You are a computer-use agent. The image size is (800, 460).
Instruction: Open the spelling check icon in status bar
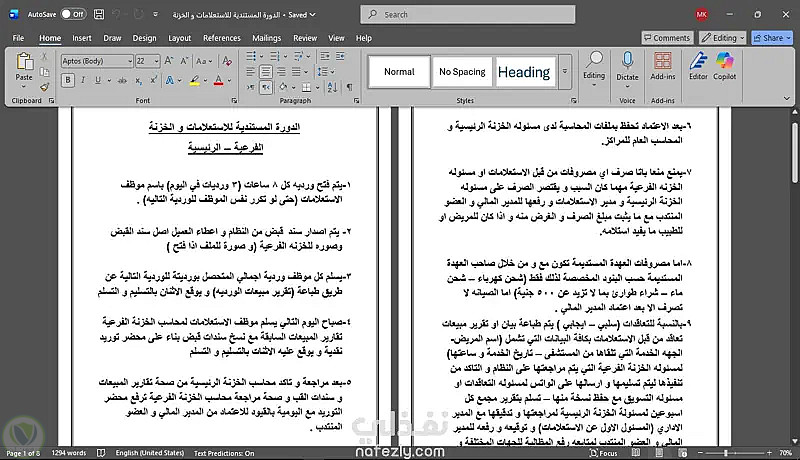(x=101, y=452)
